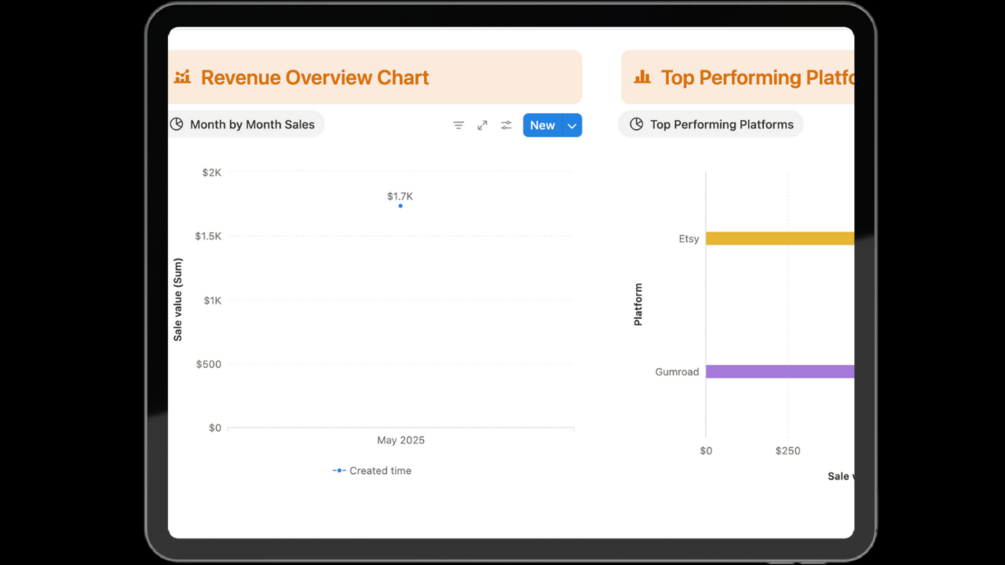The width and height of the screenshot is (1005, 565).
Task: Open chart settings sliders icon
Action: point(506,125)
